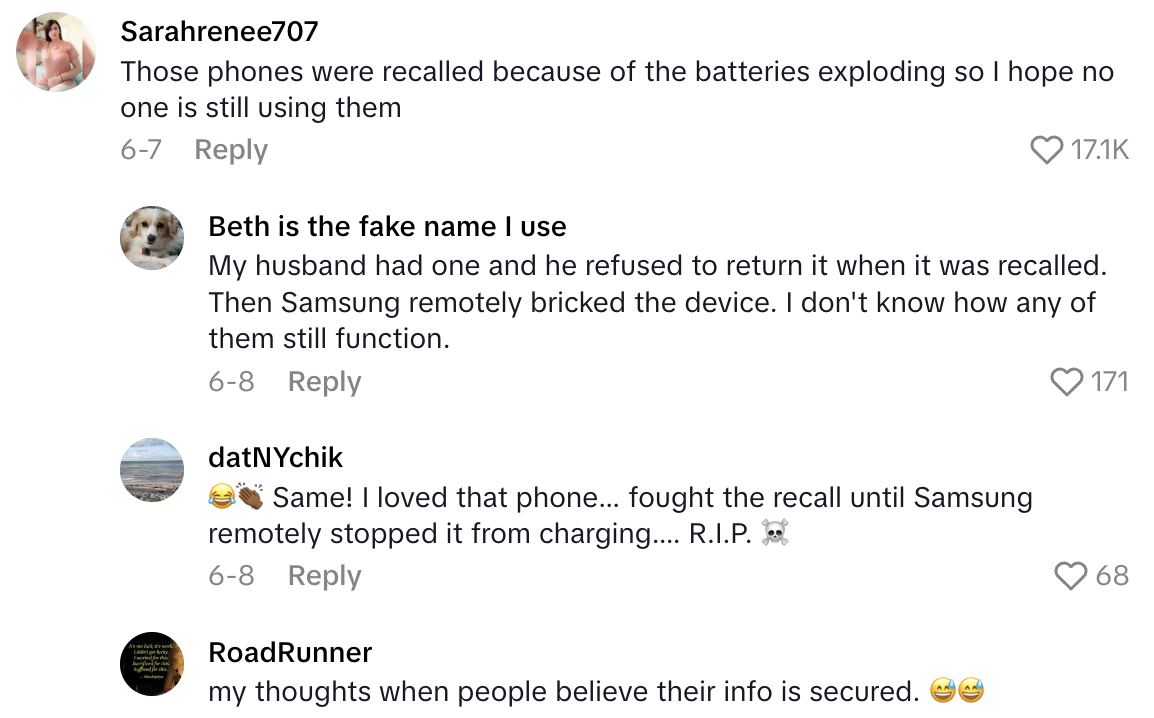The image size is (1154, 718).
Task: Select the username Beth is the fake name I use
Action: point(387,226)
